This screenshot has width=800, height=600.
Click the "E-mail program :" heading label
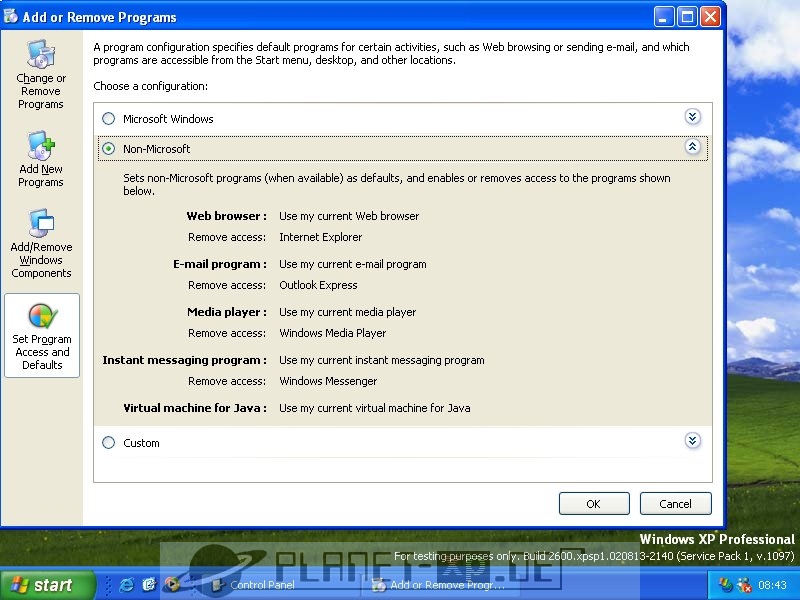click(x=220, y=264)
